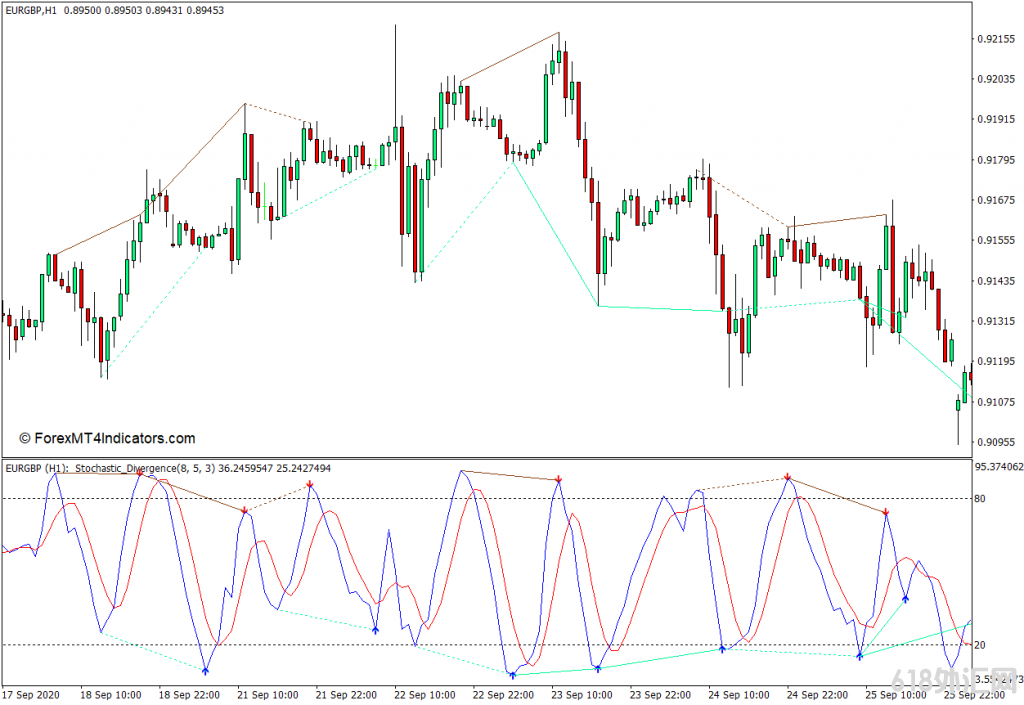The width and height of the screenshot is (1024, 705).
Task: Open the ForexMT4Indicators.com watermark link
Action: [x=107, y=438]
